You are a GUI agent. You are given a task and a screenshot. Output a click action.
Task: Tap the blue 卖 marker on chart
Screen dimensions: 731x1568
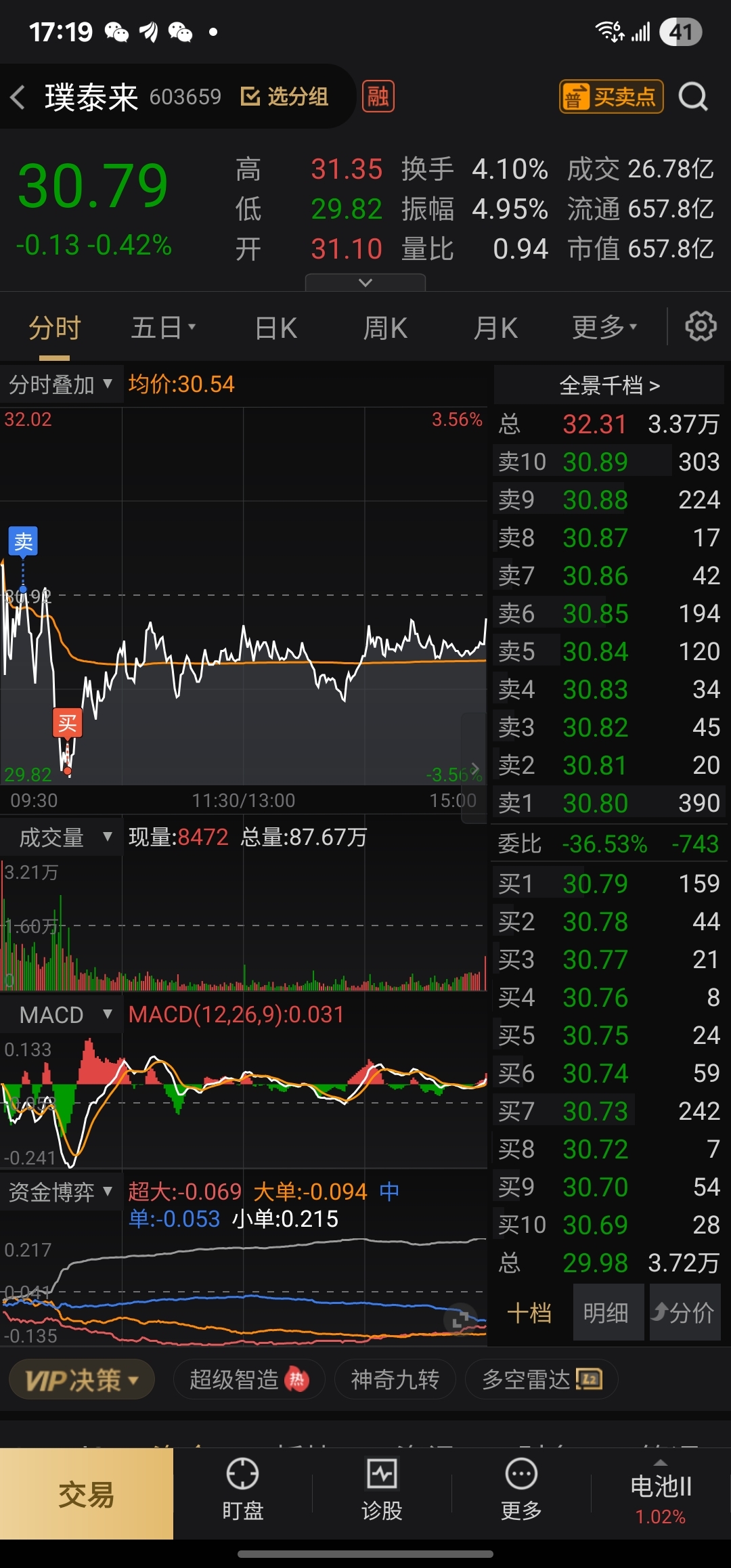pos(23,542)
